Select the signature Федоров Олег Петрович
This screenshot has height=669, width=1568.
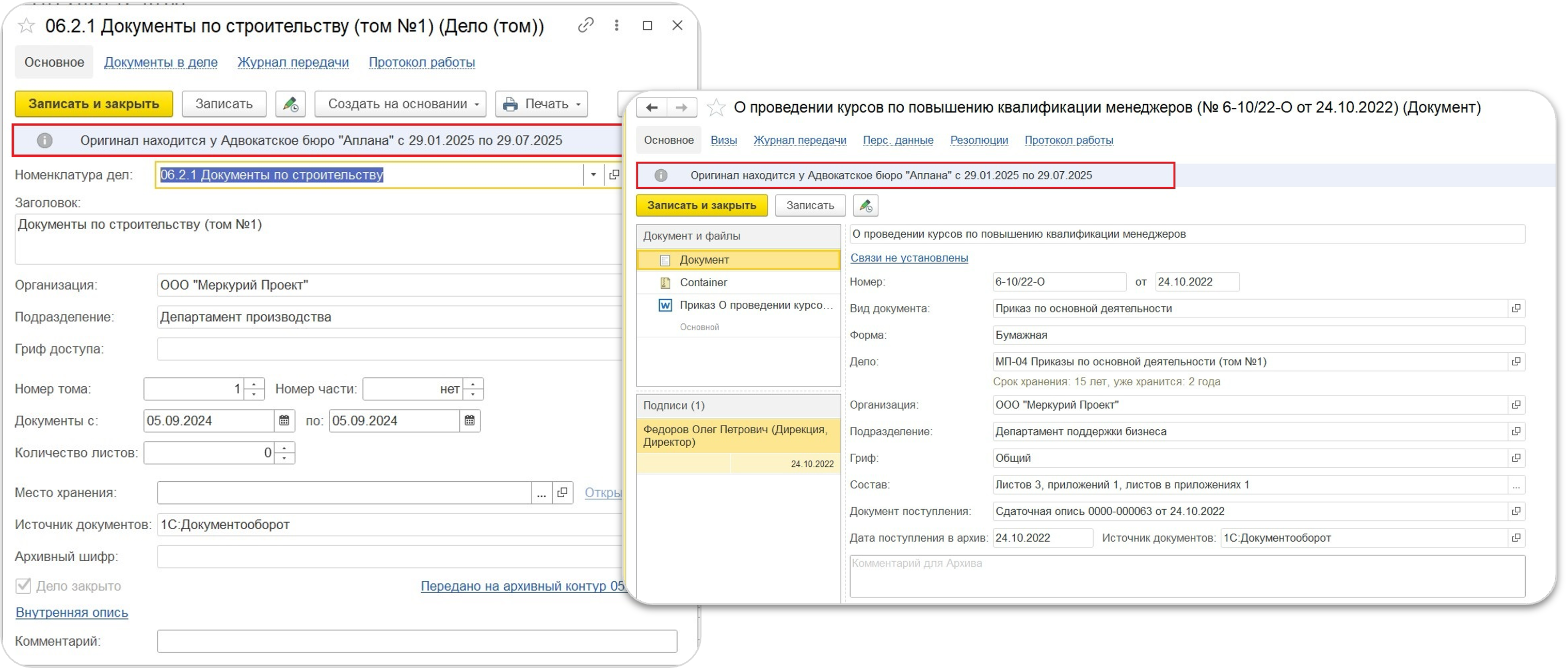739,436
